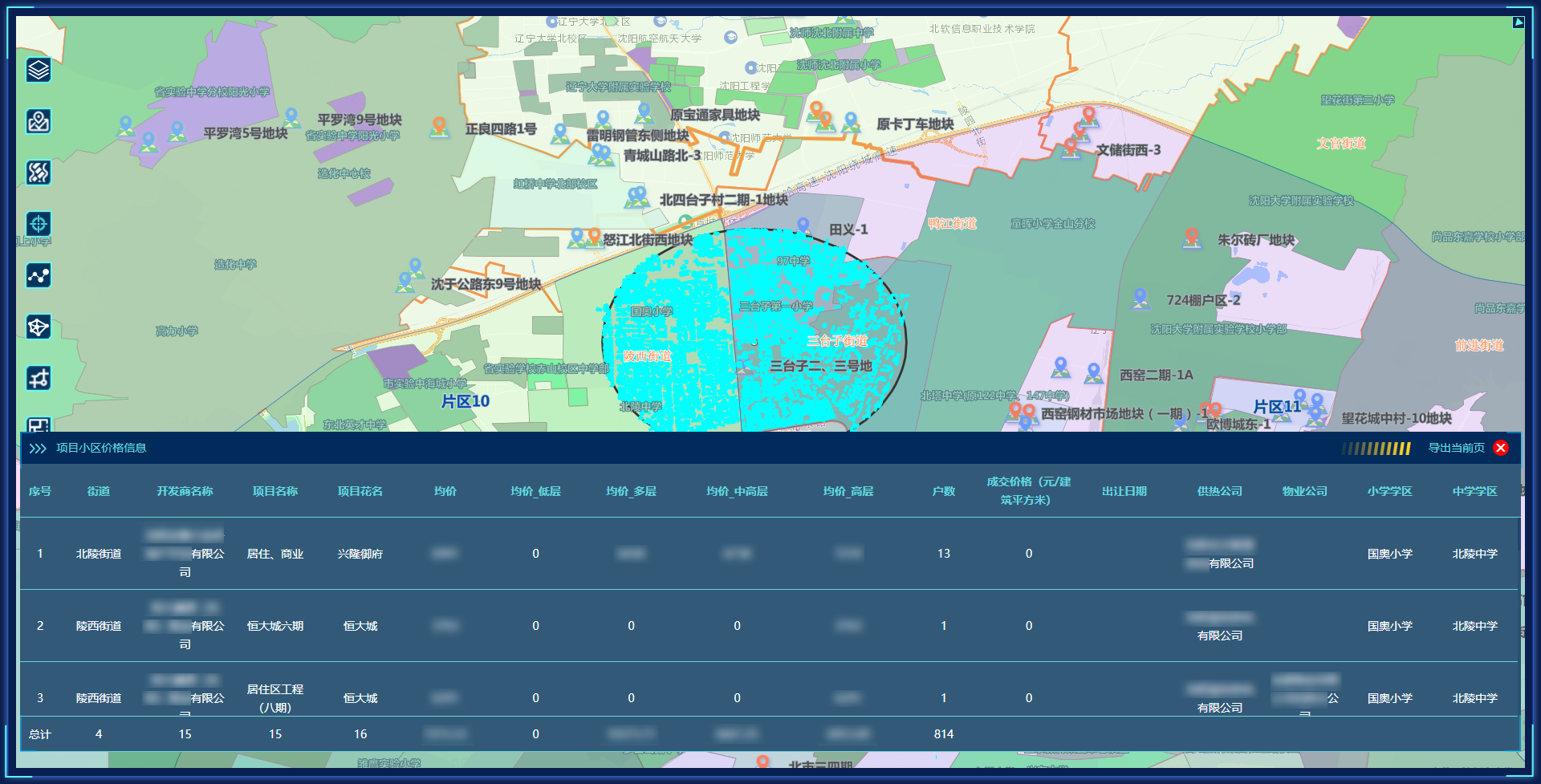Viewport: 1541px width, 784px height.
Task: Click the winding road map icon
Action: (x=39, y=173)
